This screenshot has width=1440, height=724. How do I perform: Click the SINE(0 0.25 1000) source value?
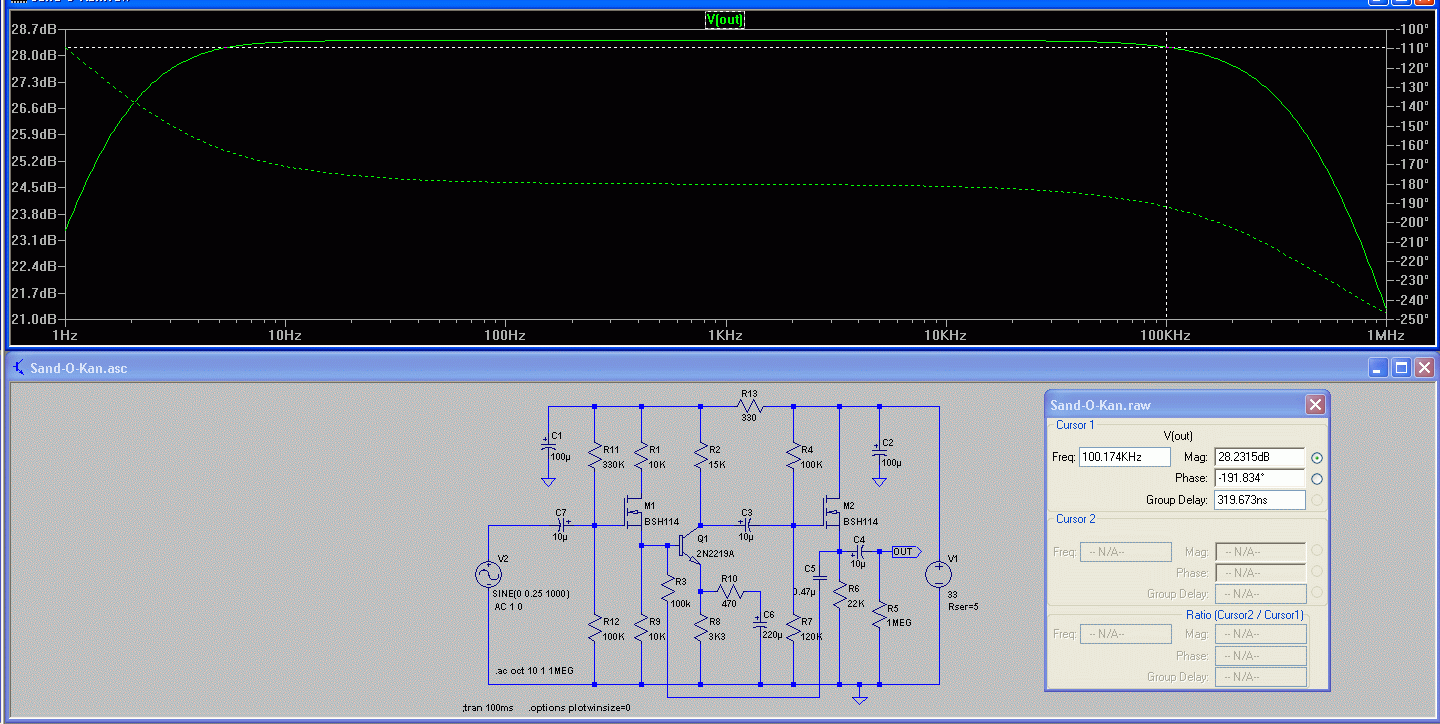(x=531, y=593)
